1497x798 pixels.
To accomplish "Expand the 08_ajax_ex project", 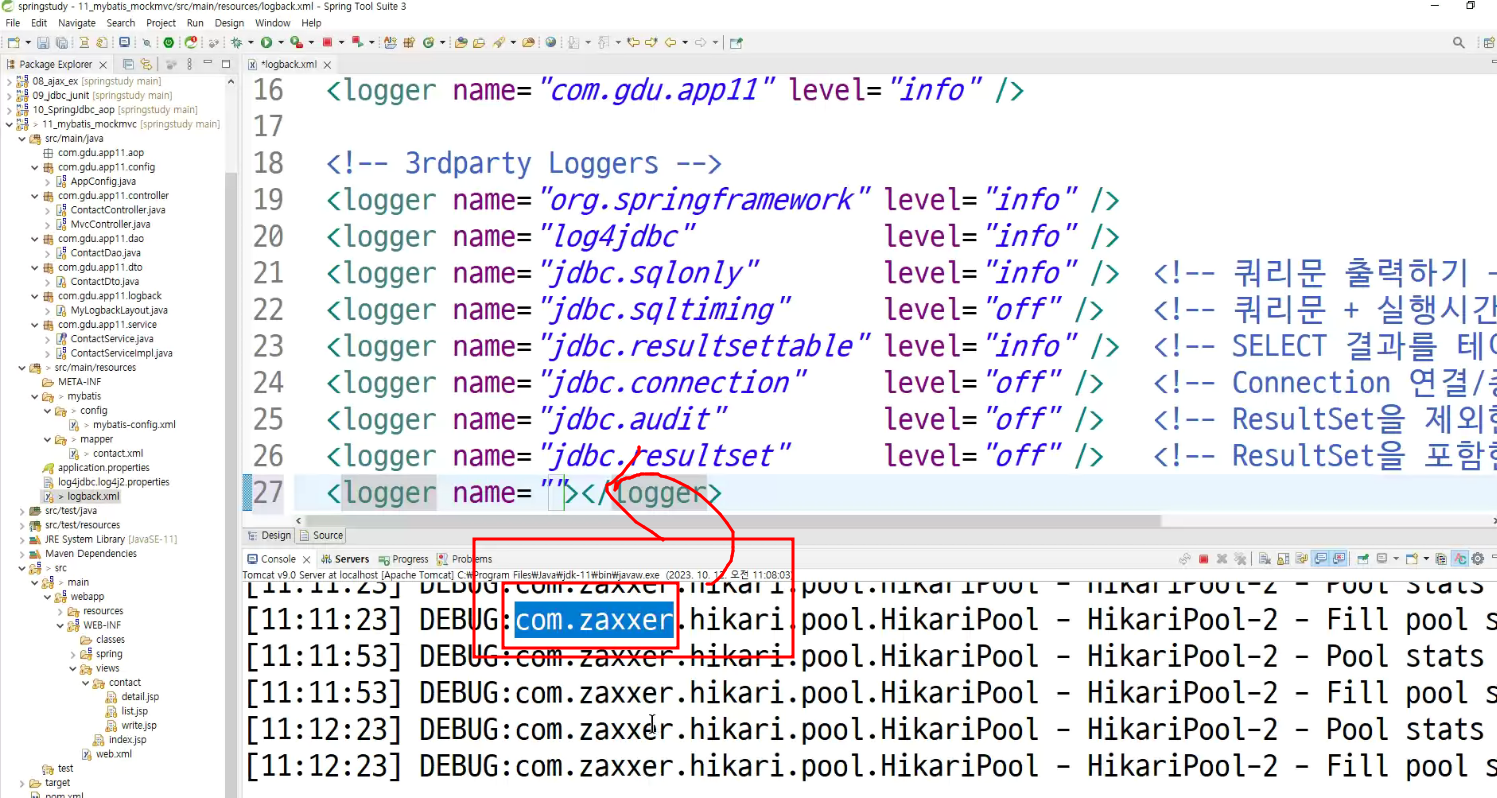I will coord(9,81).
